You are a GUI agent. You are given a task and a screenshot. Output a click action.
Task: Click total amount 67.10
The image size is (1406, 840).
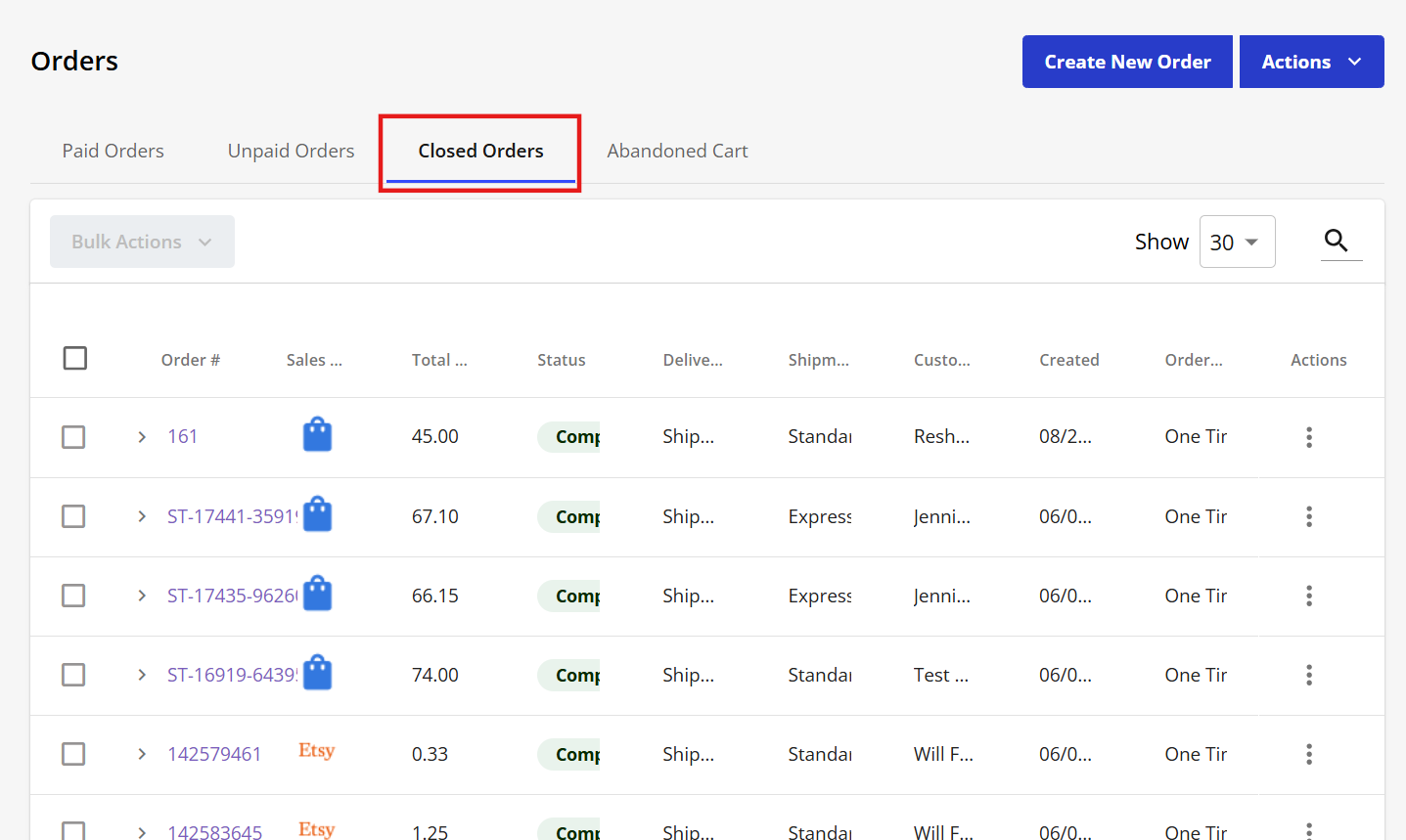tap(435, 516)
